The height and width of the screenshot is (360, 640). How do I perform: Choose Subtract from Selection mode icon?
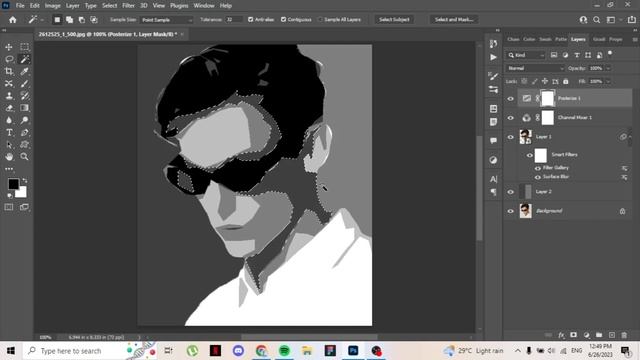tap(82, 20)
